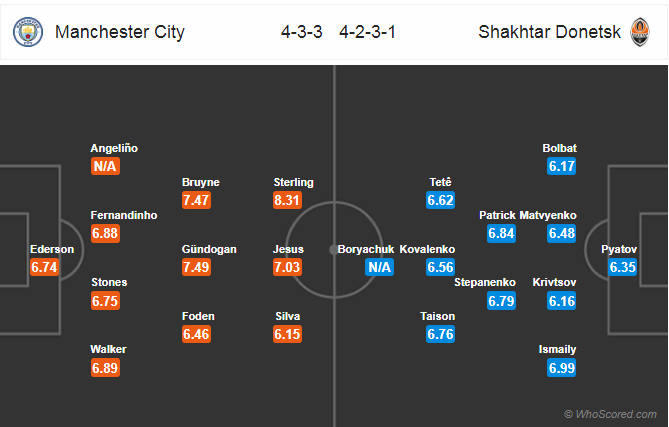
Task: Open the Shakhtar Donetsk team name
Action: (550, 32)
